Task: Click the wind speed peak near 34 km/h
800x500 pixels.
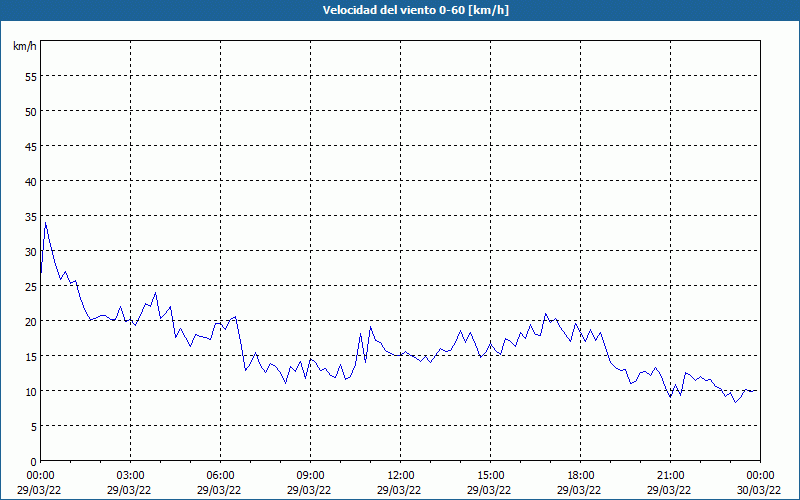Action: [x=46, y=222]
